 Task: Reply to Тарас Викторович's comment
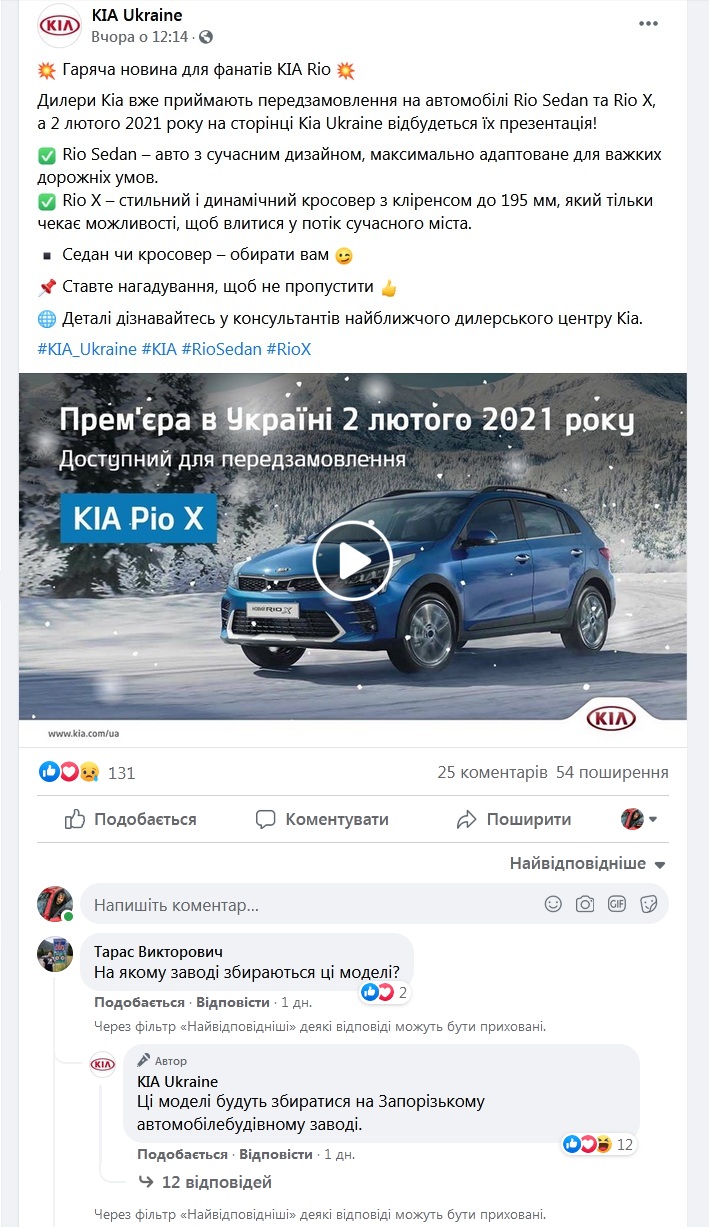click(x=233, y=1002)
